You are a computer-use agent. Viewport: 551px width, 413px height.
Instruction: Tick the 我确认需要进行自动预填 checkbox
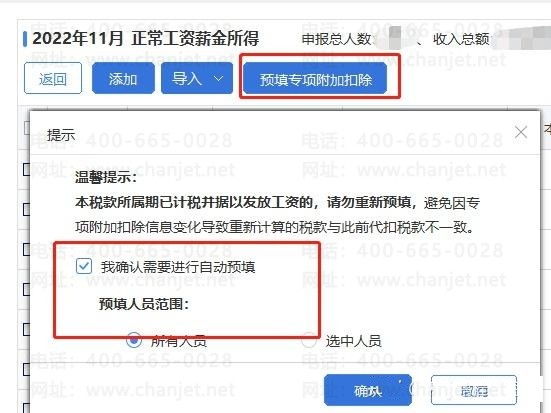pos(84,266)
